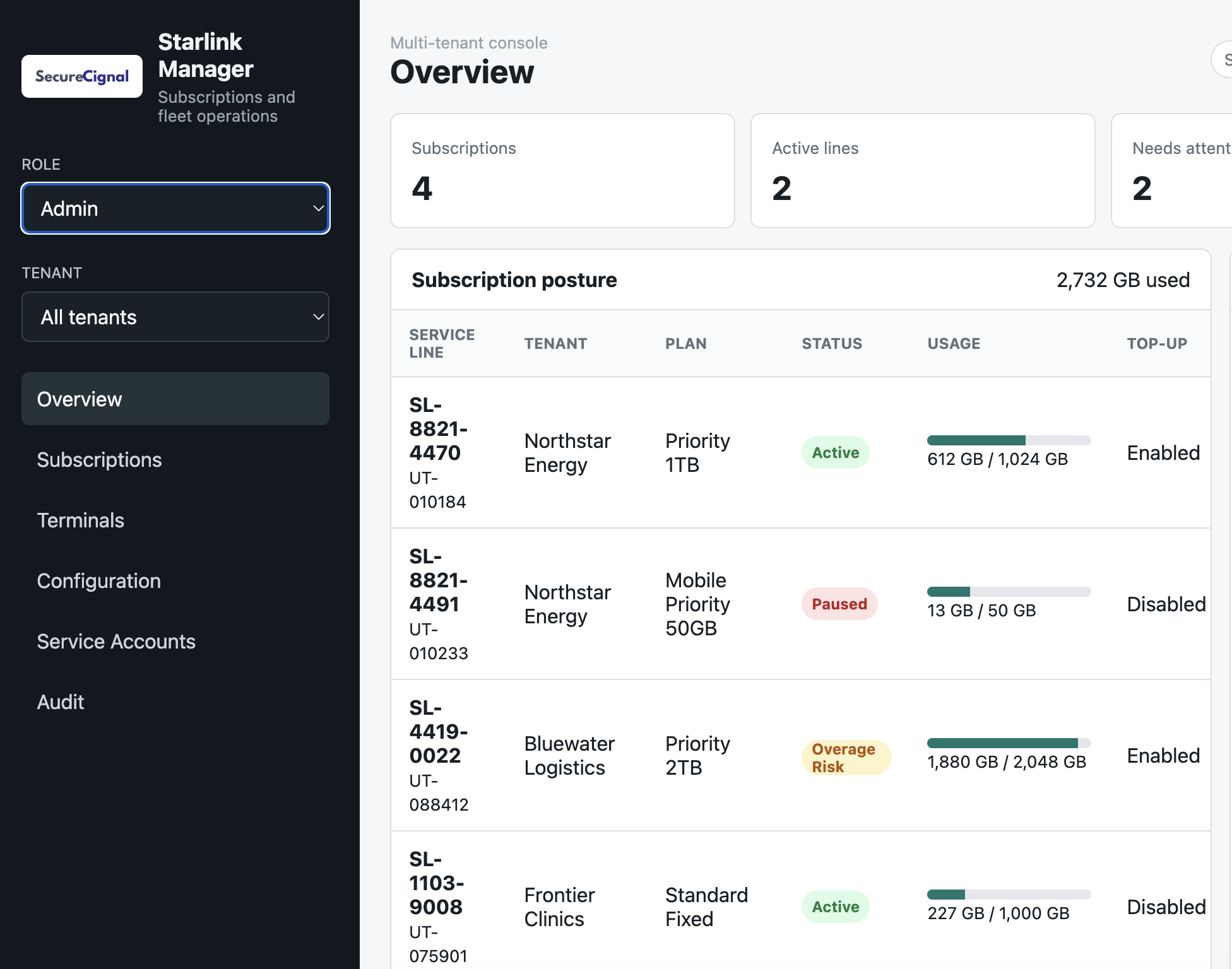Select the Subscriptions summary card
This screenshot has height=969, width=1232.
point(562,170)
